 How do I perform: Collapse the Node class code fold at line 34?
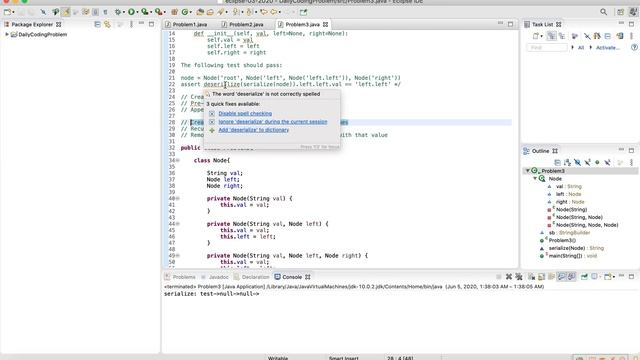coord(178,160)
